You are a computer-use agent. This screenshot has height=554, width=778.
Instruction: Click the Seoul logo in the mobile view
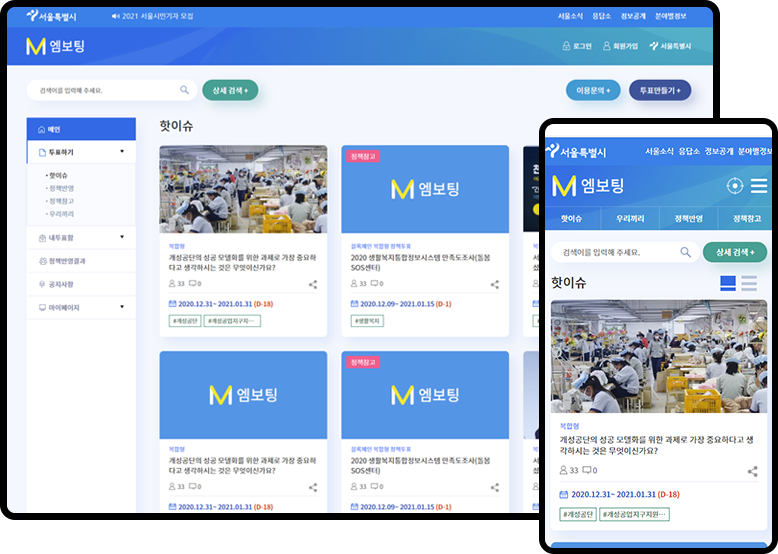pos(577,151)
